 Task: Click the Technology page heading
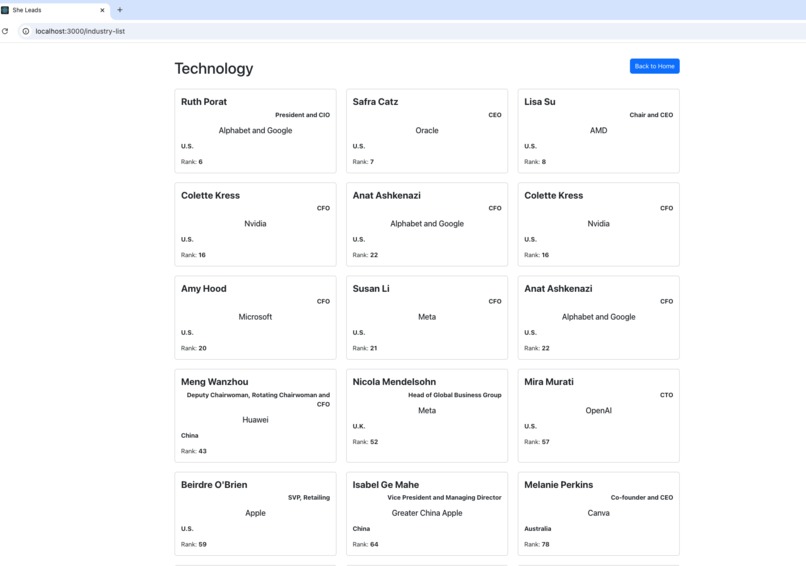(214, 68)
